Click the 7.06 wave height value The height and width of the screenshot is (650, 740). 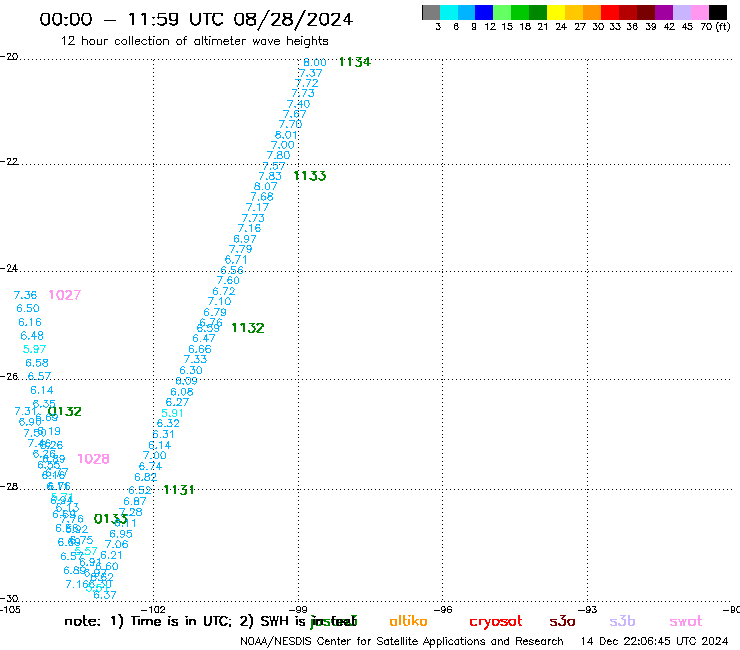tap(117, 544)
